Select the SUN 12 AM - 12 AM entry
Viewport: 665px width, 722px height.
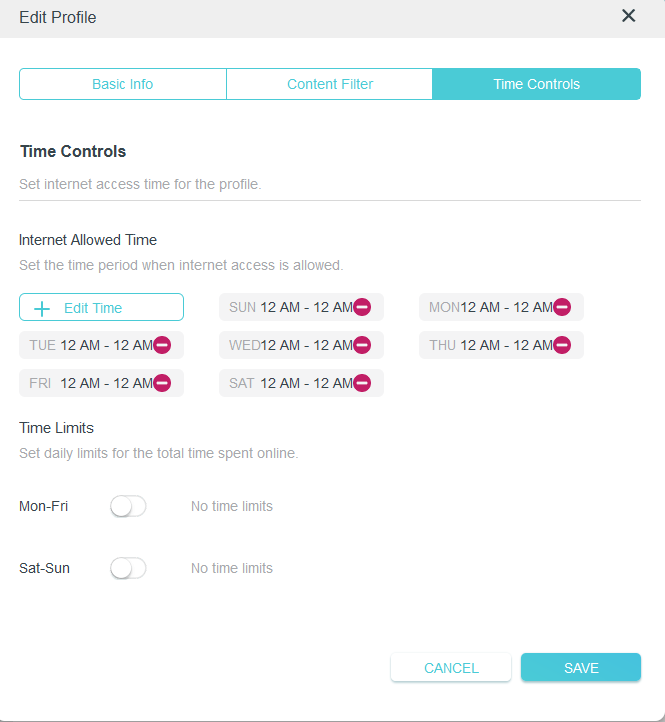pyautogui.click(x=301, y=307)
